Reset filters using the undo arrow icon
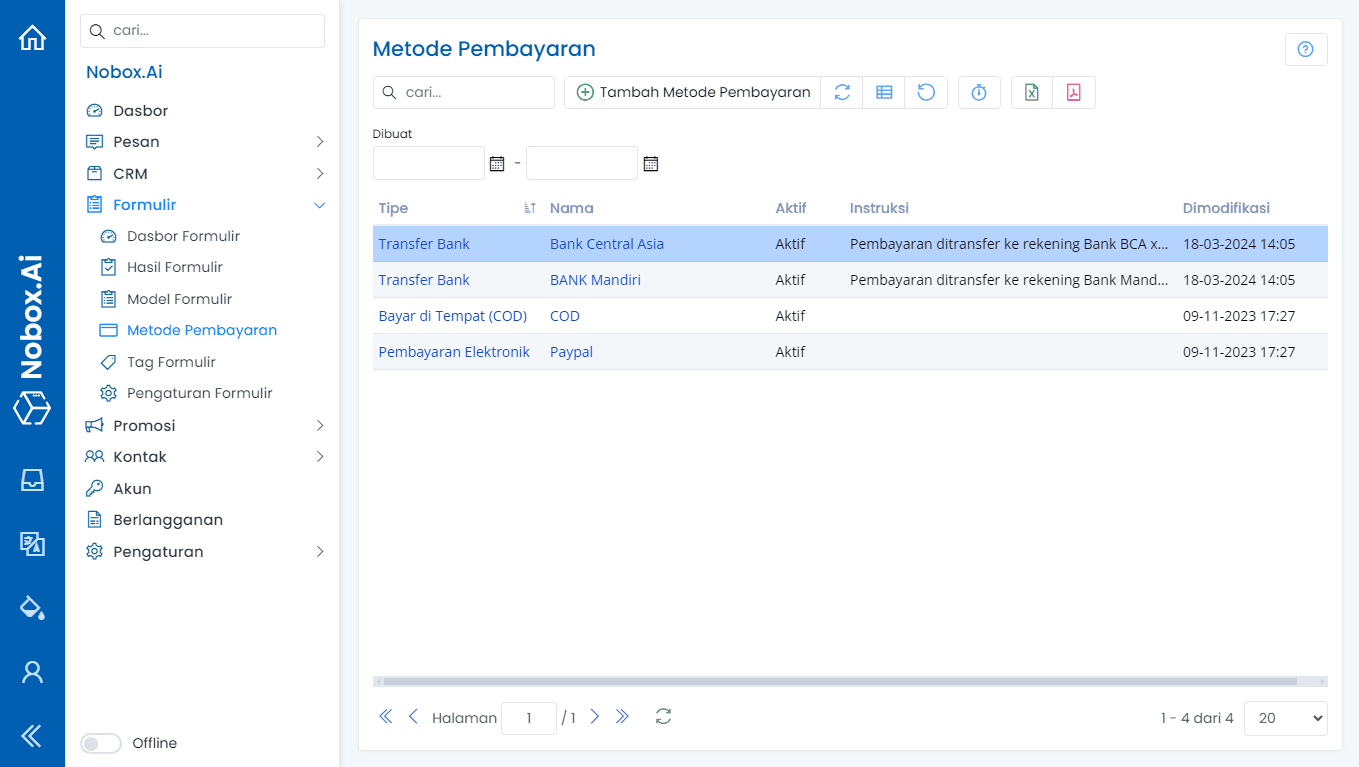 click(x=926, y=91)
